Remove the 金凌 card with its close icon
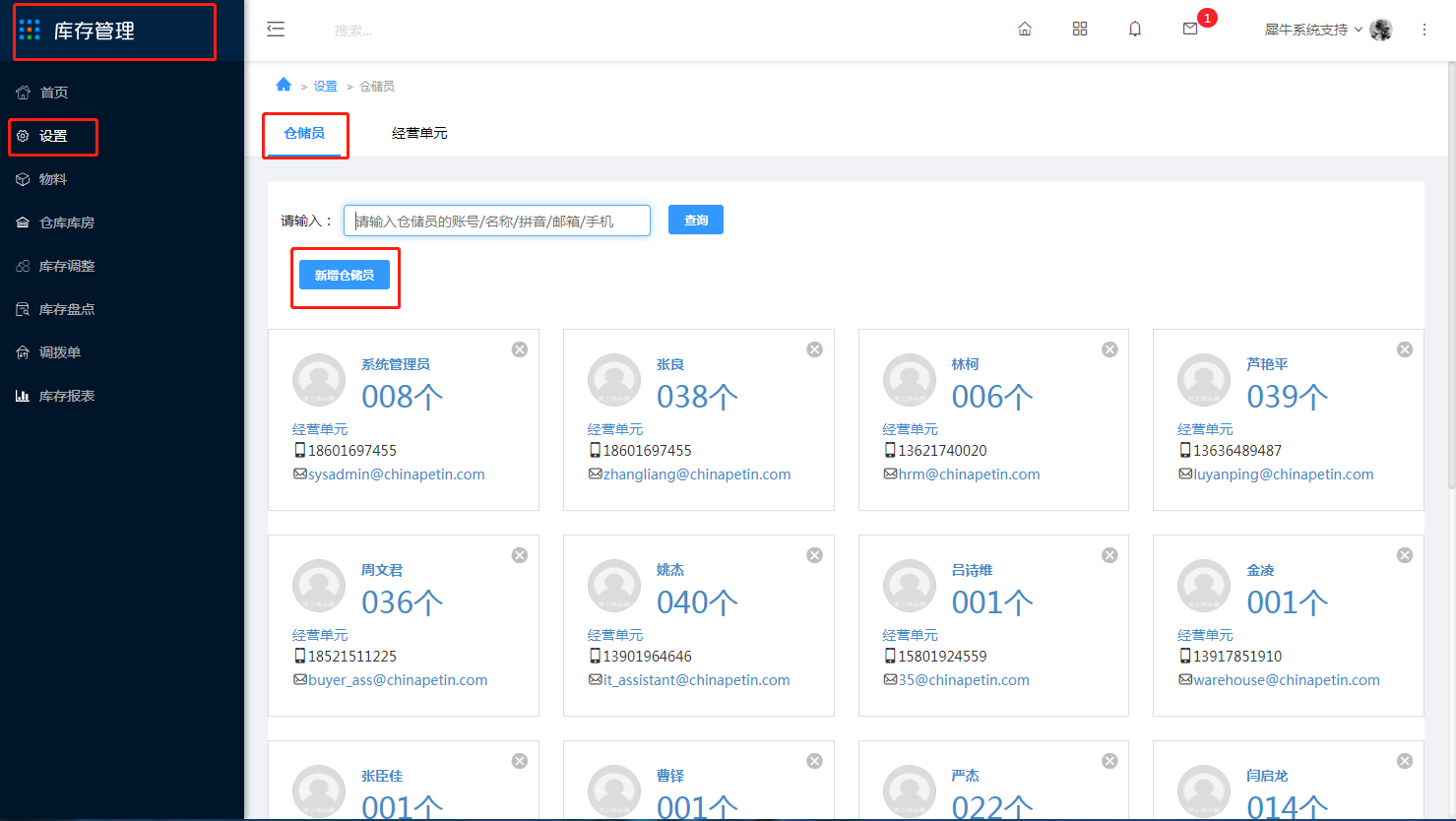1456x821 pixels. (1405, 555)
